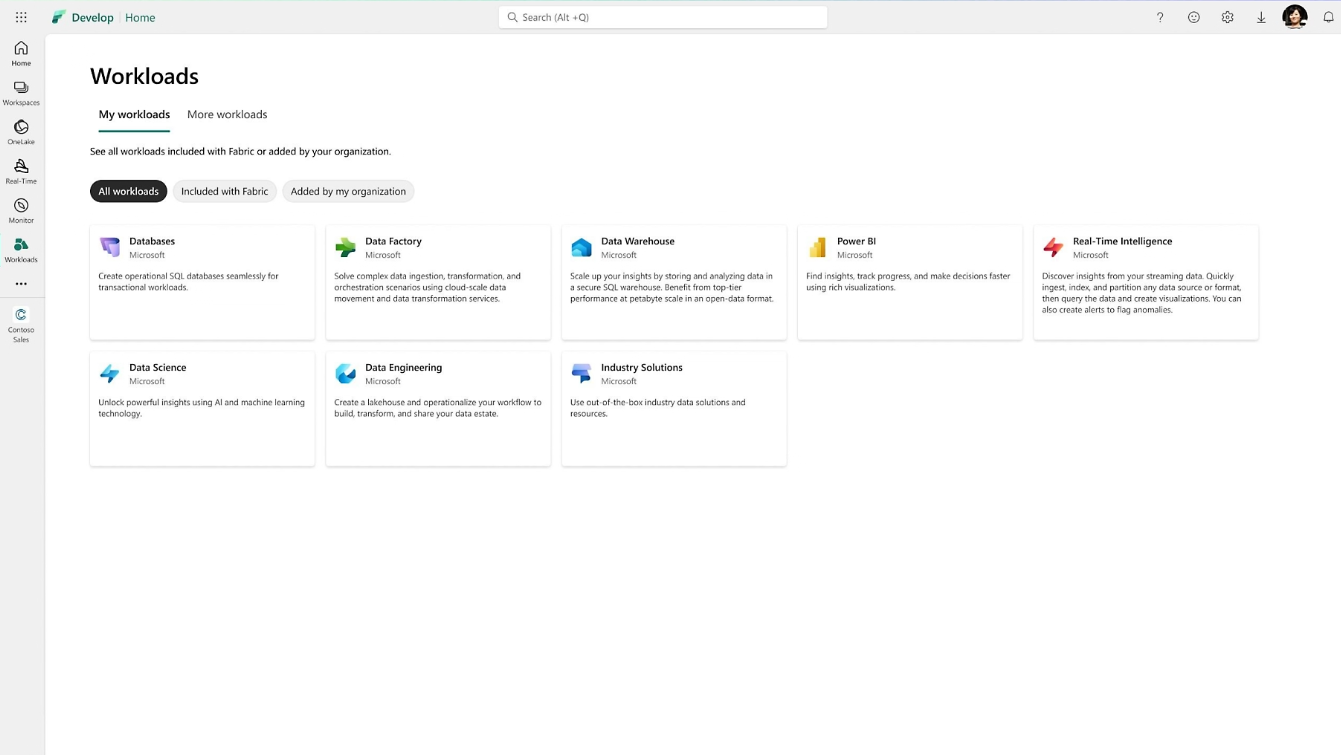Open the app launcher grid icon

coord(21,17)
